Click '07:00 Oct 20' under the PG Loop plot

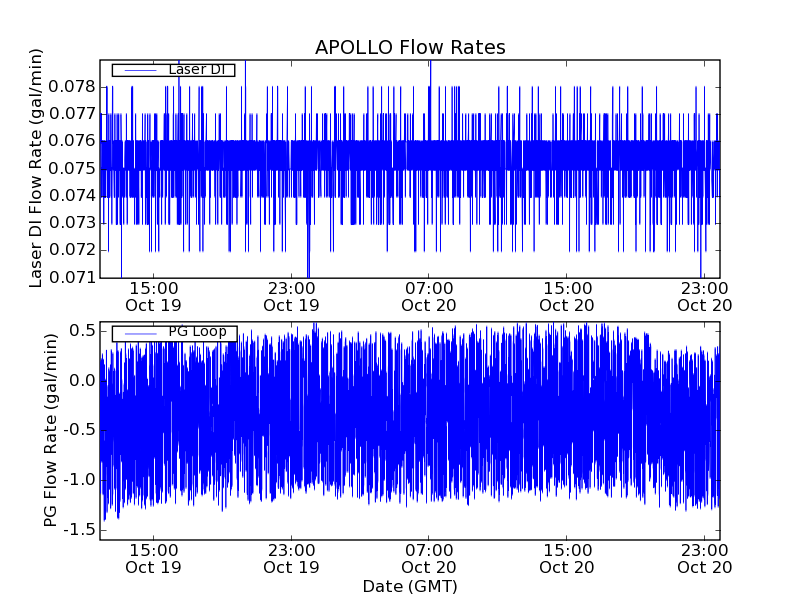point(429,559)
